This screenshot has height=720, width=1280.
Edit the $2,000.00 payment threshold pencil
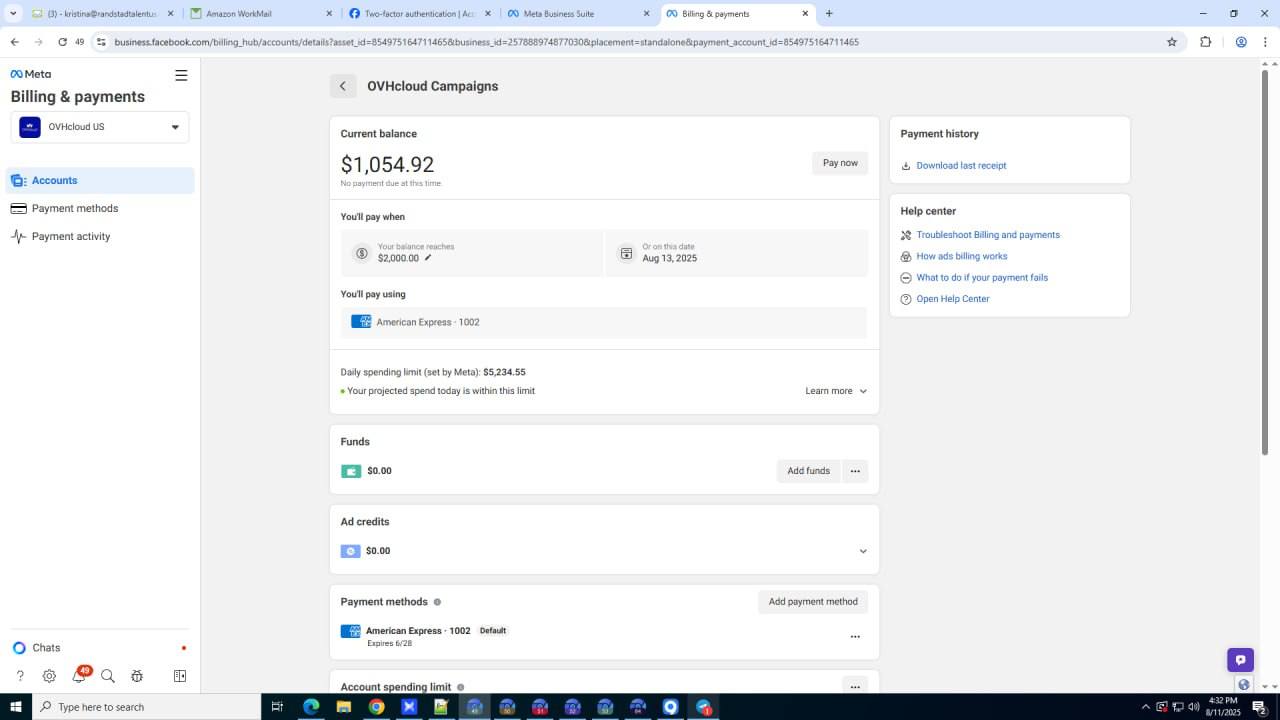click(x=428, y=258)
